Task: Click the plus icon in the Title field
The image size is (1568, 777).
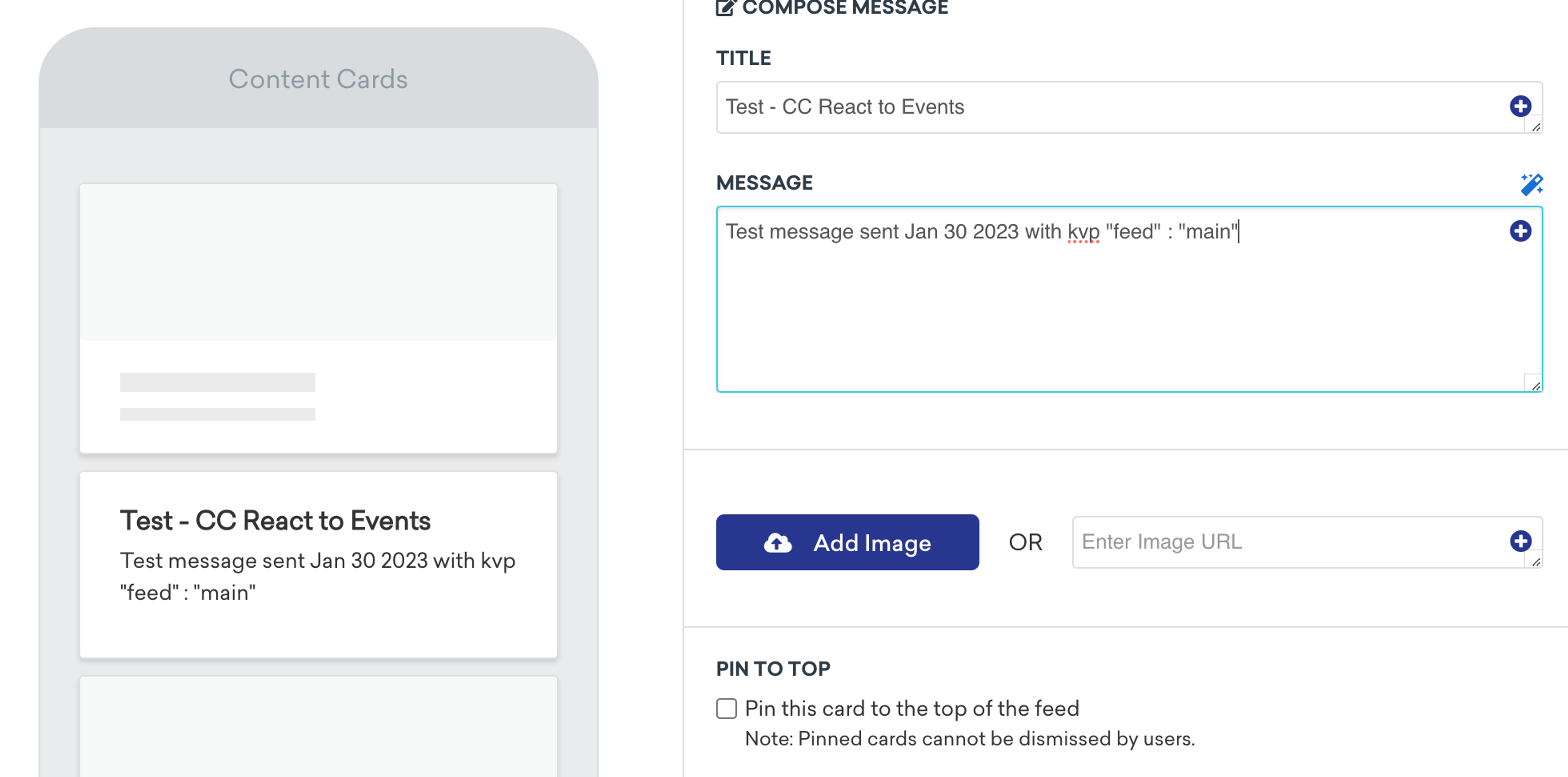Action: pyautogui.click(x=1520, y=107)
